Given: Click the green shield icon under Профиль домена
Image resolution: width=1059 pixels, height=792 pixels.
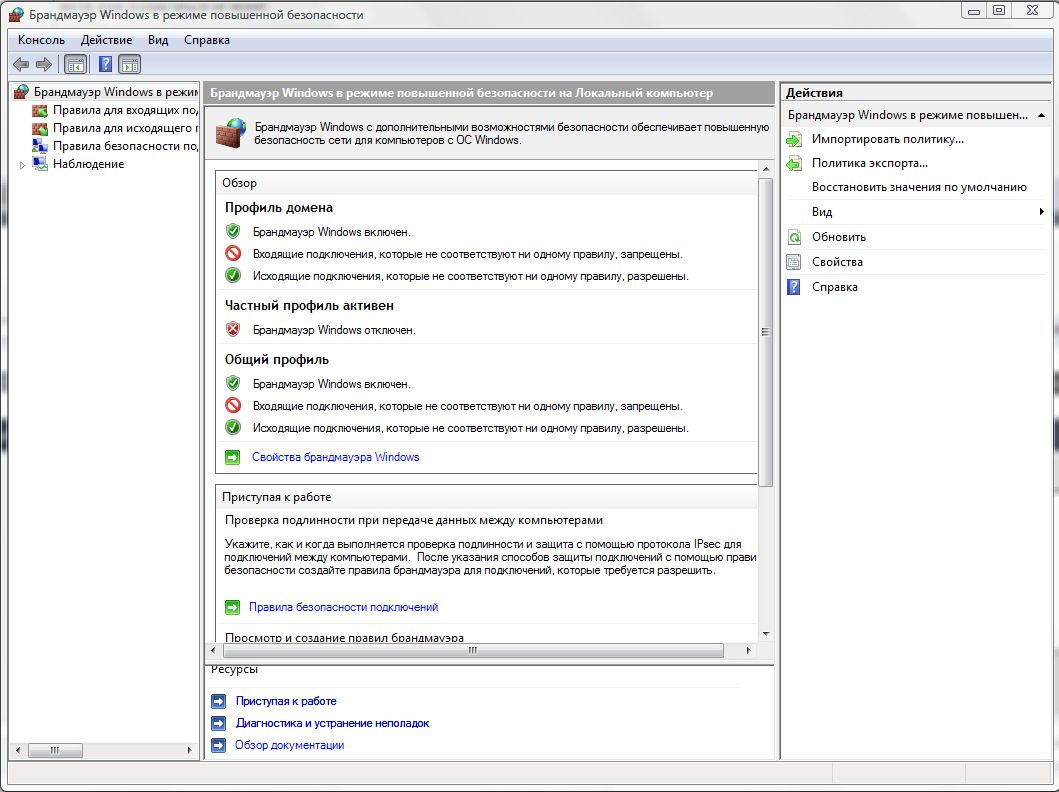Looking at the screenshot, I should [233, 232].
